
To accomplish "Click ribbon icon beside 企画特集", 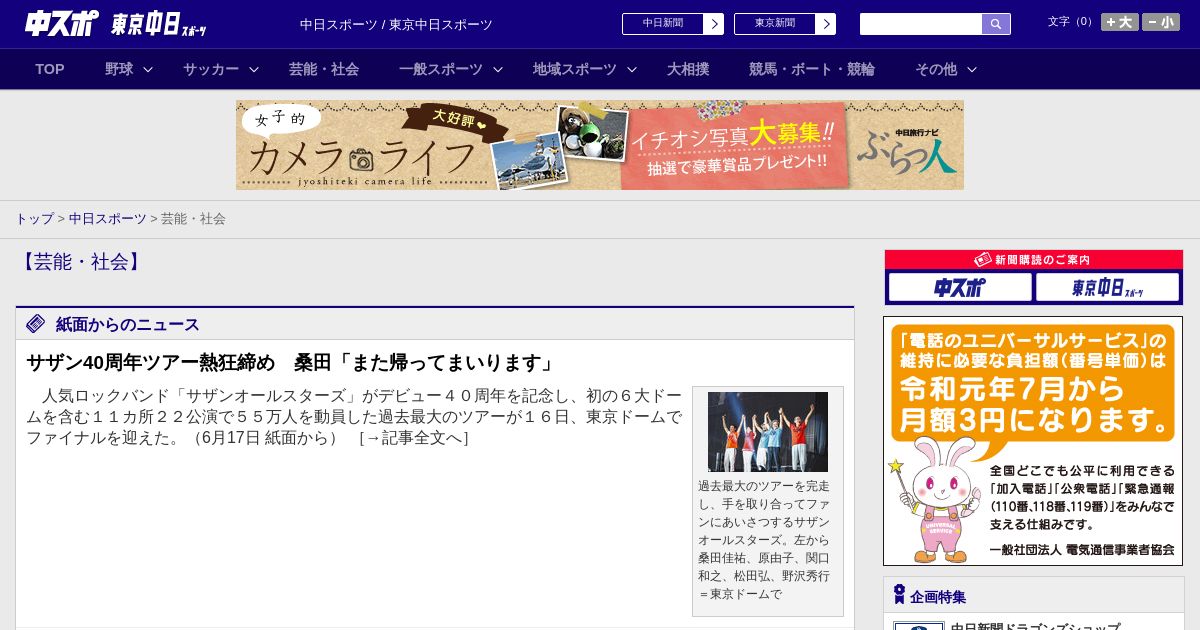I will coord(899,595).
